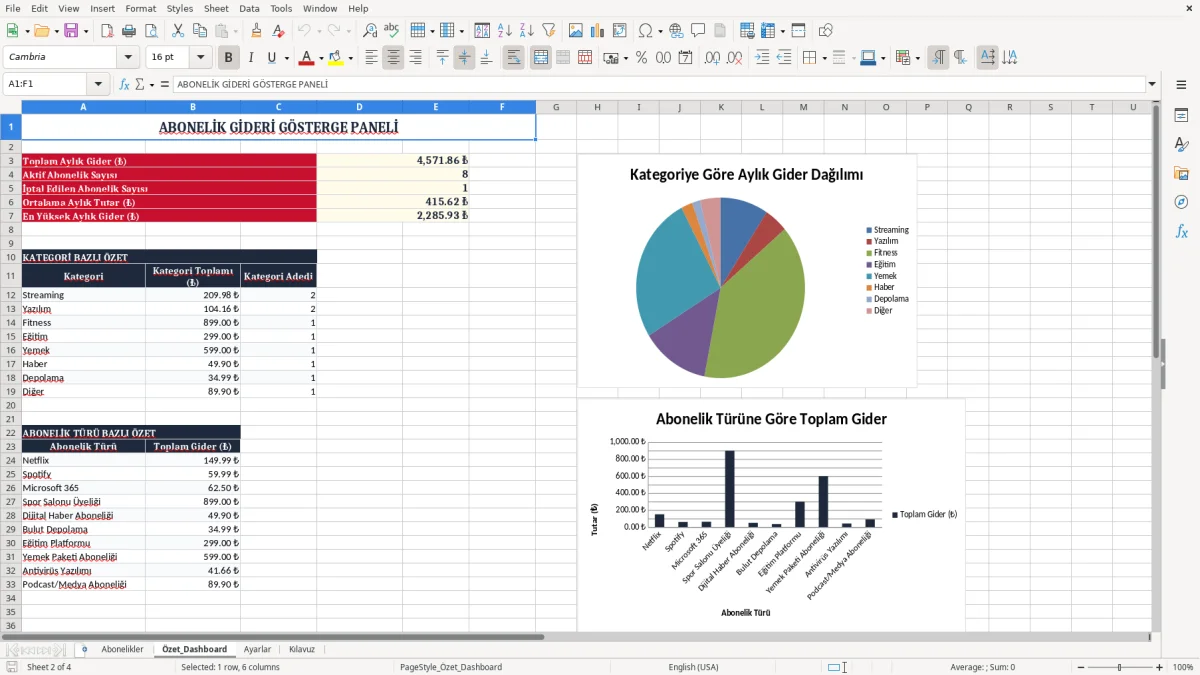Expand the Name Box dropdown
The height and width of the screenshot is (675, 1200).
(98, 84)
